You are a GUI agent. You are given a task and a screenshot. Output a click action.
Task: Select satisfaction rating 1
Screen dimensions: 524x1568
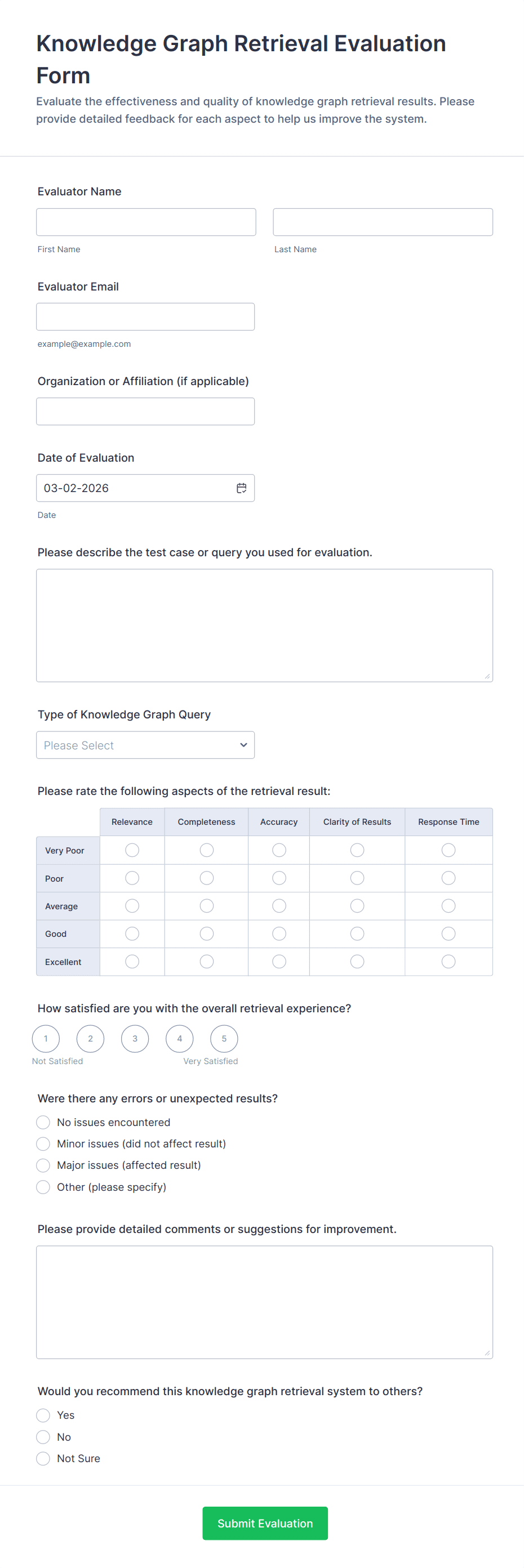point(46,1038)
